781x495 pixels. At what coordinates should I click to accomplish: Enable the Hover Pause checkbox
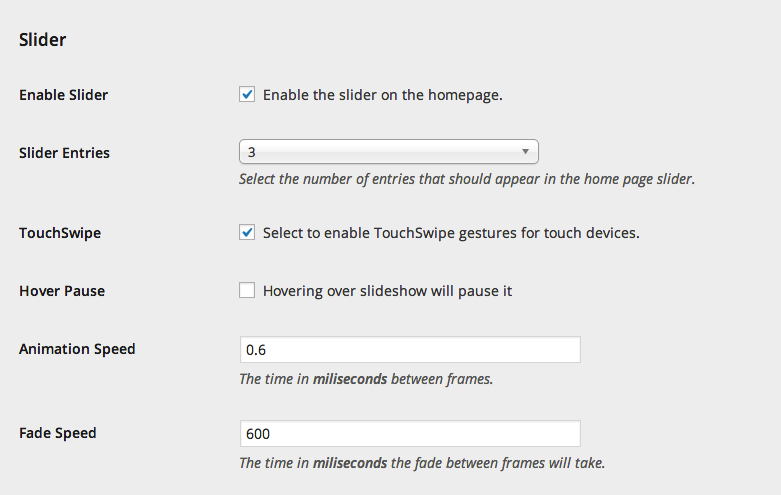247,291
